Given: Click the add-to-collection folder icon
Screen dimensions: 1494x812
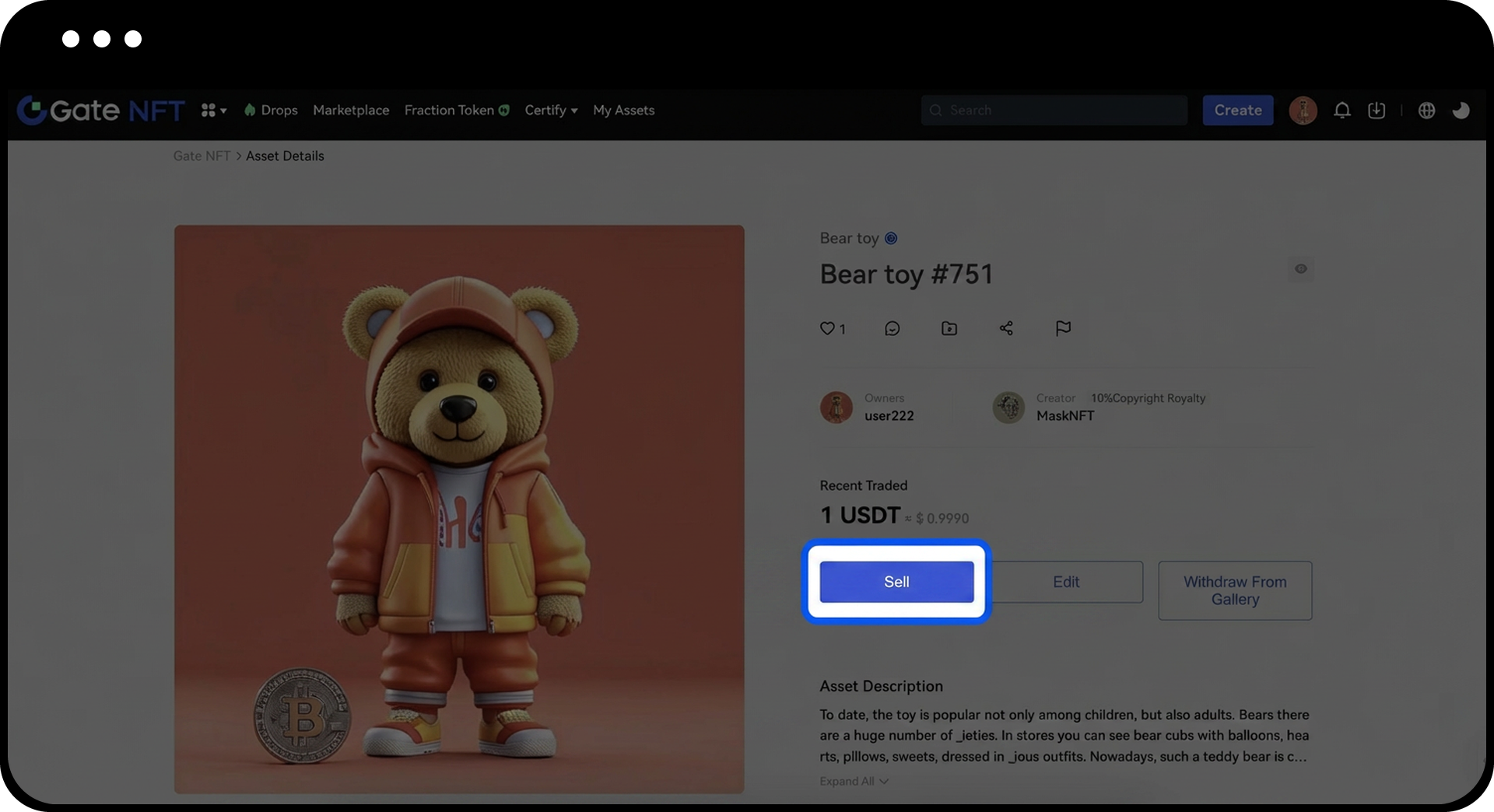Looking at the screenshot, I should [x=949, y=328].
